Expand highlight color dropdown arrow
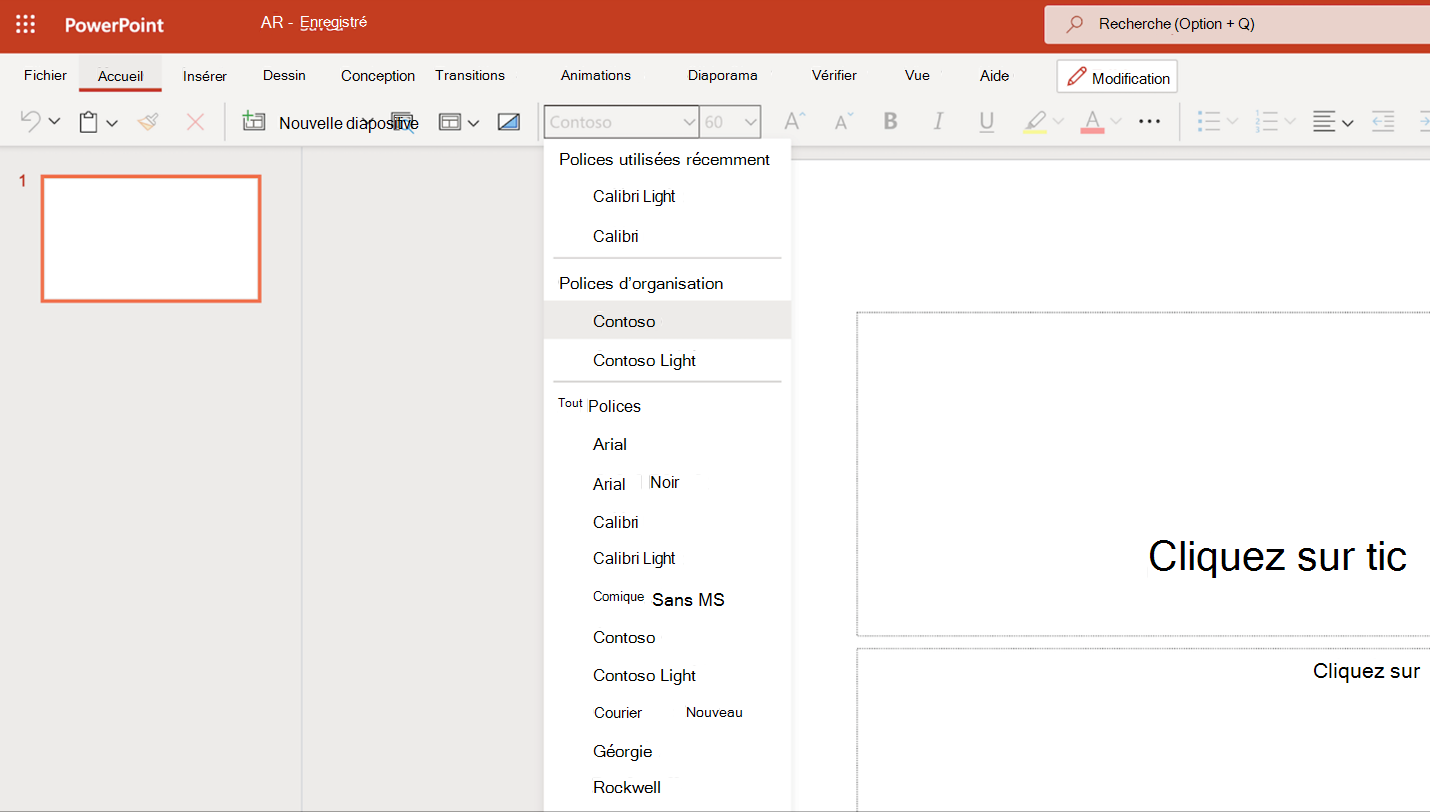Image resolution: width=1430 pixels, height=812 pixels. click(x=1059, y=122)
